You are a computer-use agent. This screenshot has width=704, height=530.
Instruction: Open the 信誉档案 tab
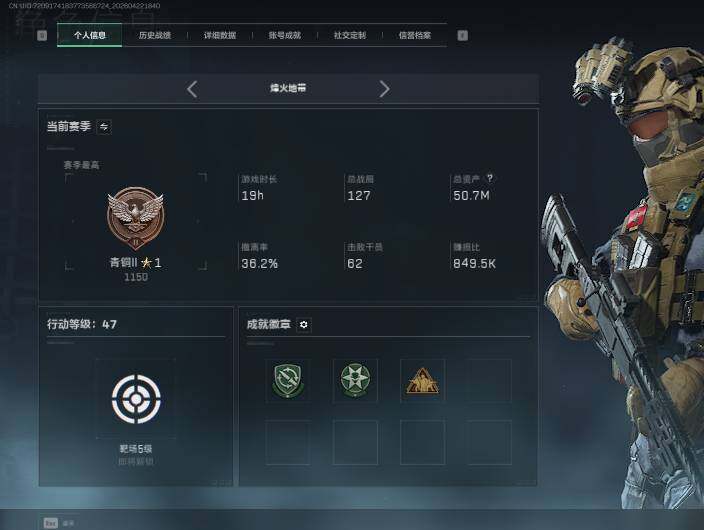[415, 35]
